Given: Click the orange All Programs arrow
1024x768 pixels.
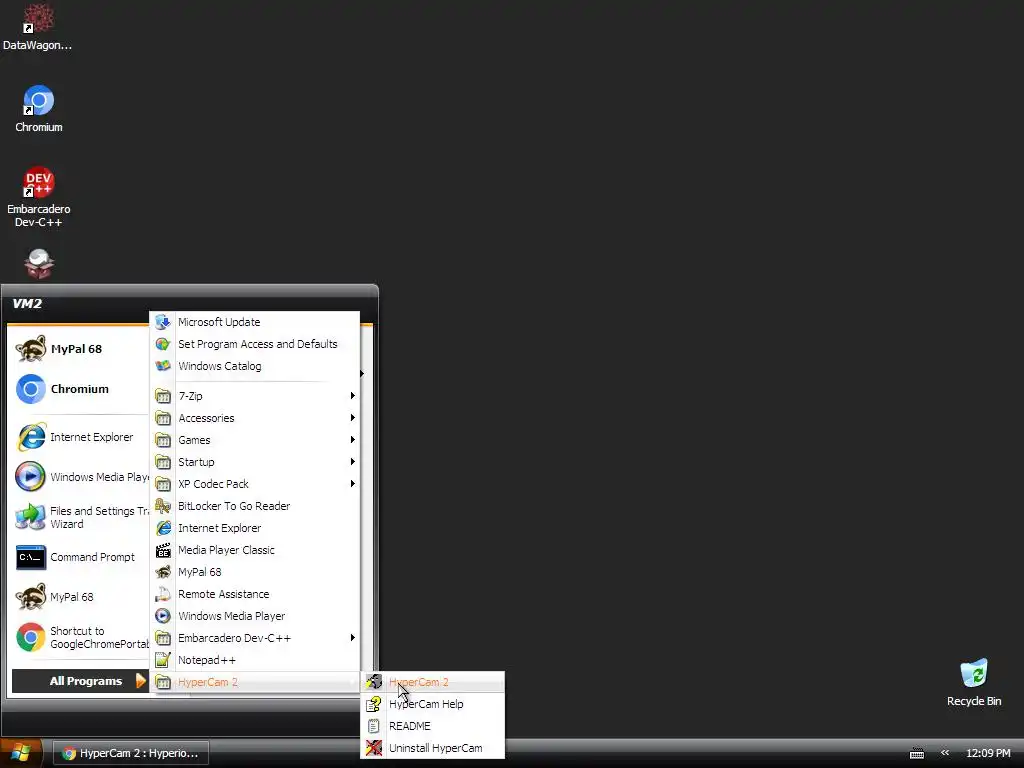Looking at the screenshot, I should [x=140, y=680].
